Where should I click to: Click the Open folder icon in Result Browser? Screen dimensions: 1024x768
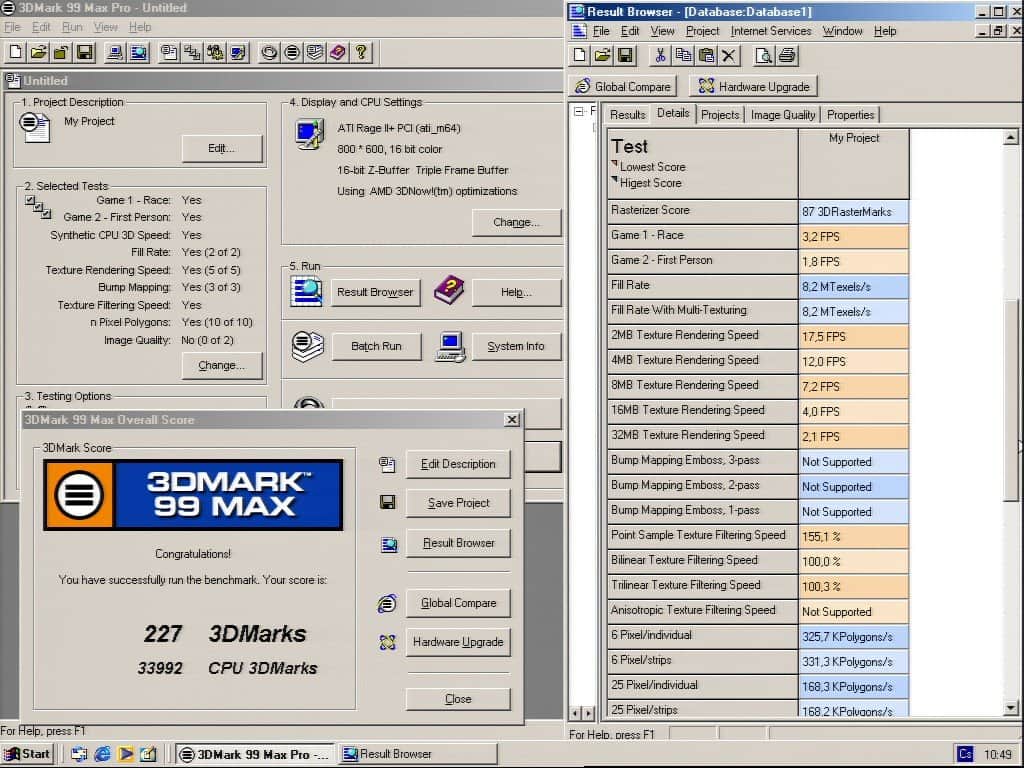click(602, 56)
